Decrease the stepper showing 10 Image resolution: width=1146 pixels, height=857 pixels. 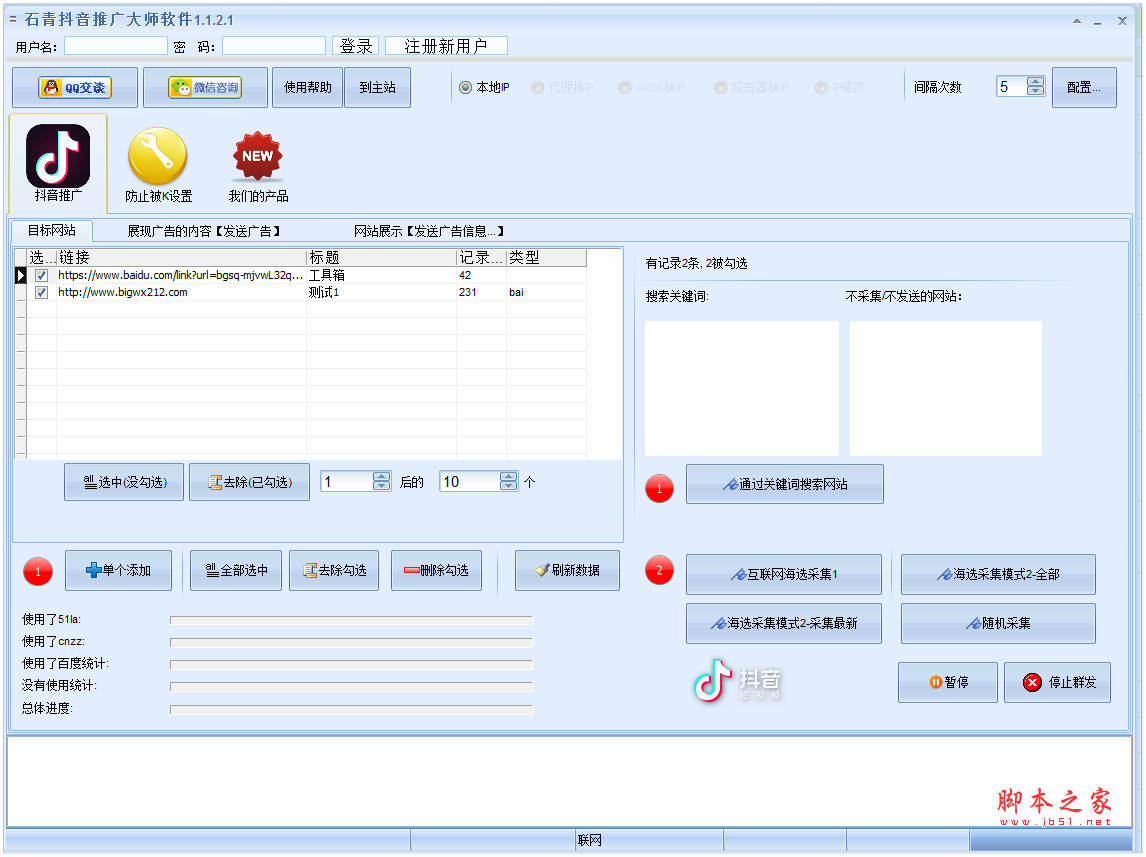coord(509,487)
